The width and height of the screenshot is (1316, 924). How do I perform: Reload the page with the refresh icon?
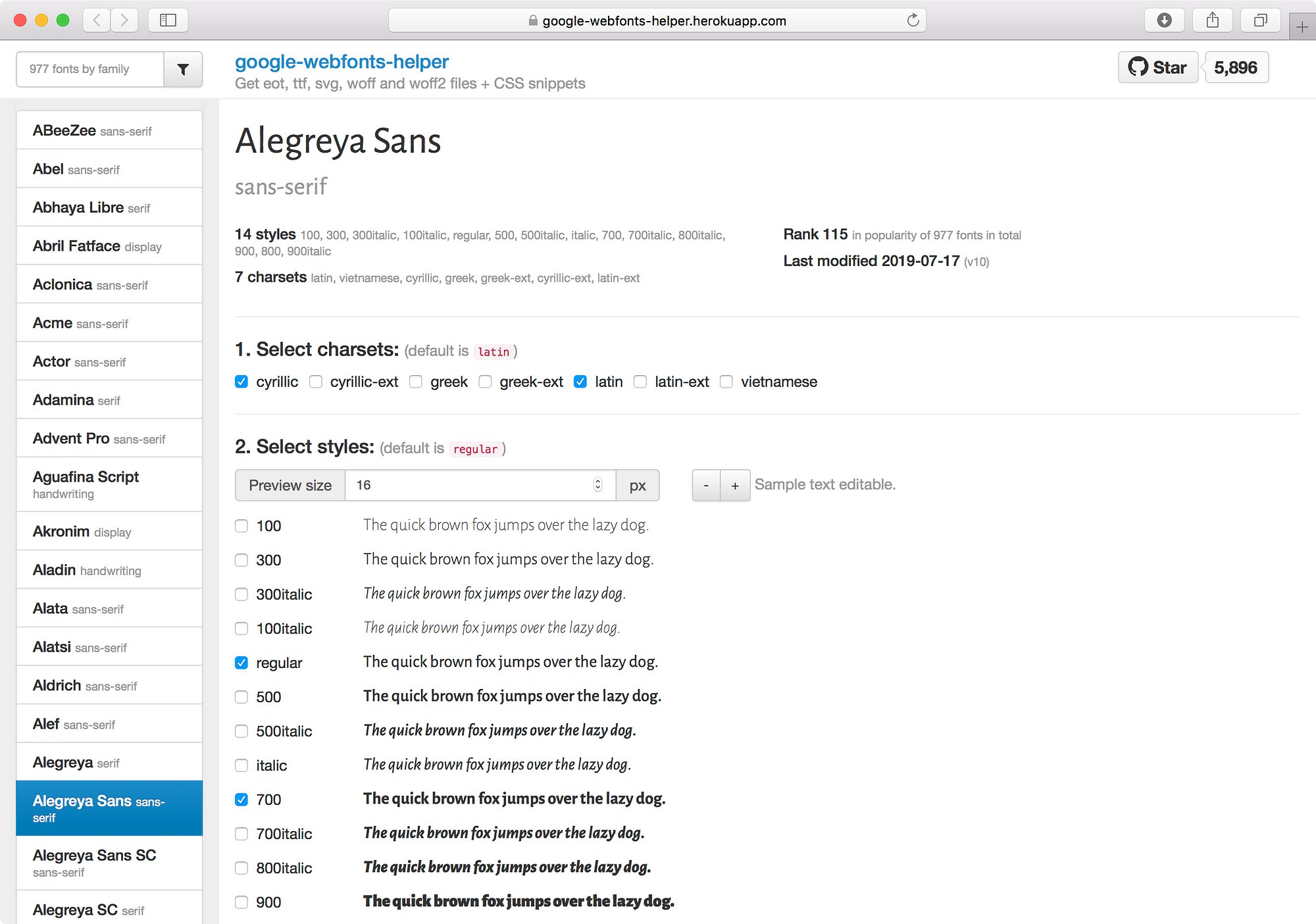913,20
